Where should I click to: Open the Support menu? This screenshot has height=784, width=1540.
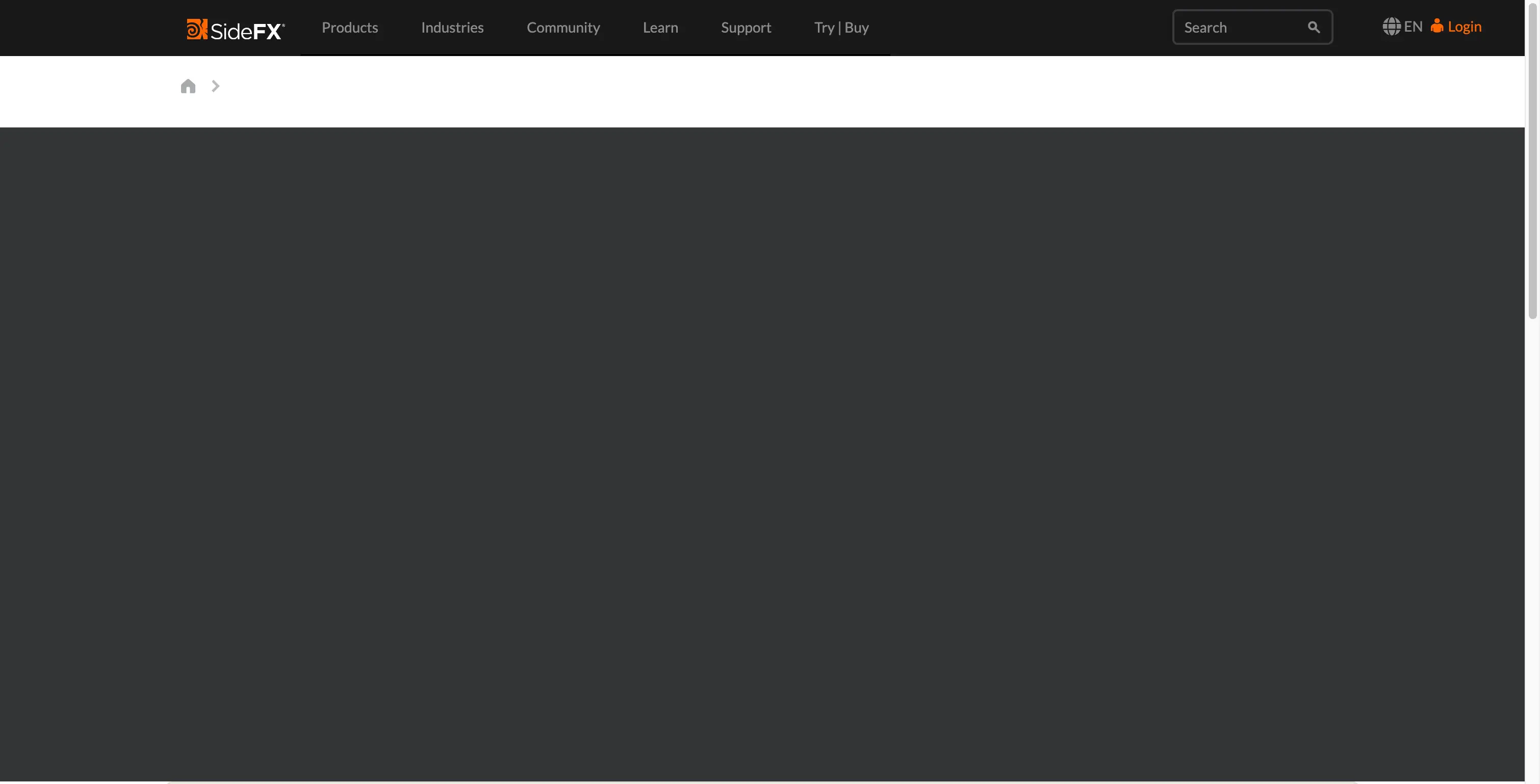pos(746,28)
